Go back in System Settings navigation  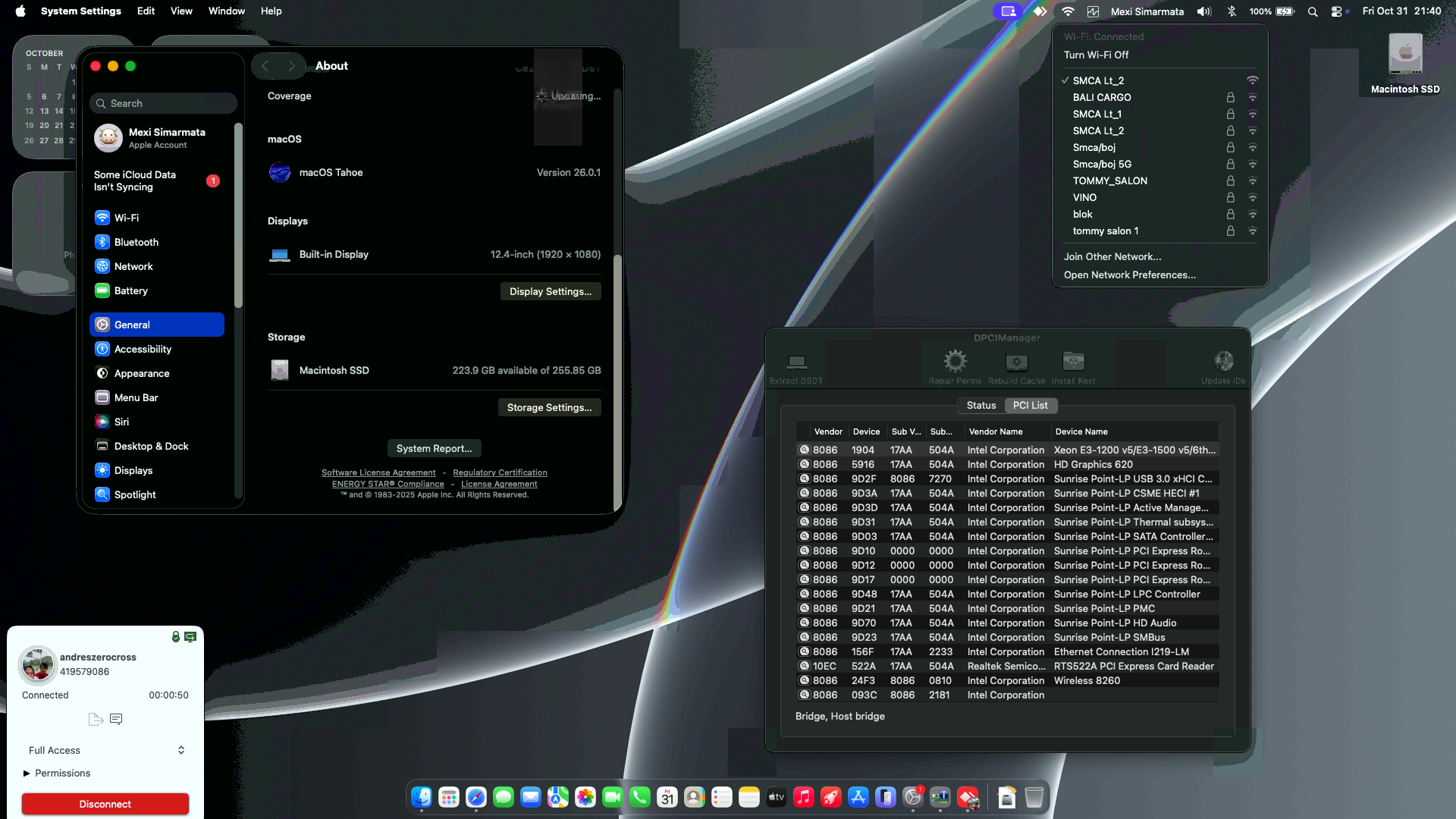tap(265, 66)
